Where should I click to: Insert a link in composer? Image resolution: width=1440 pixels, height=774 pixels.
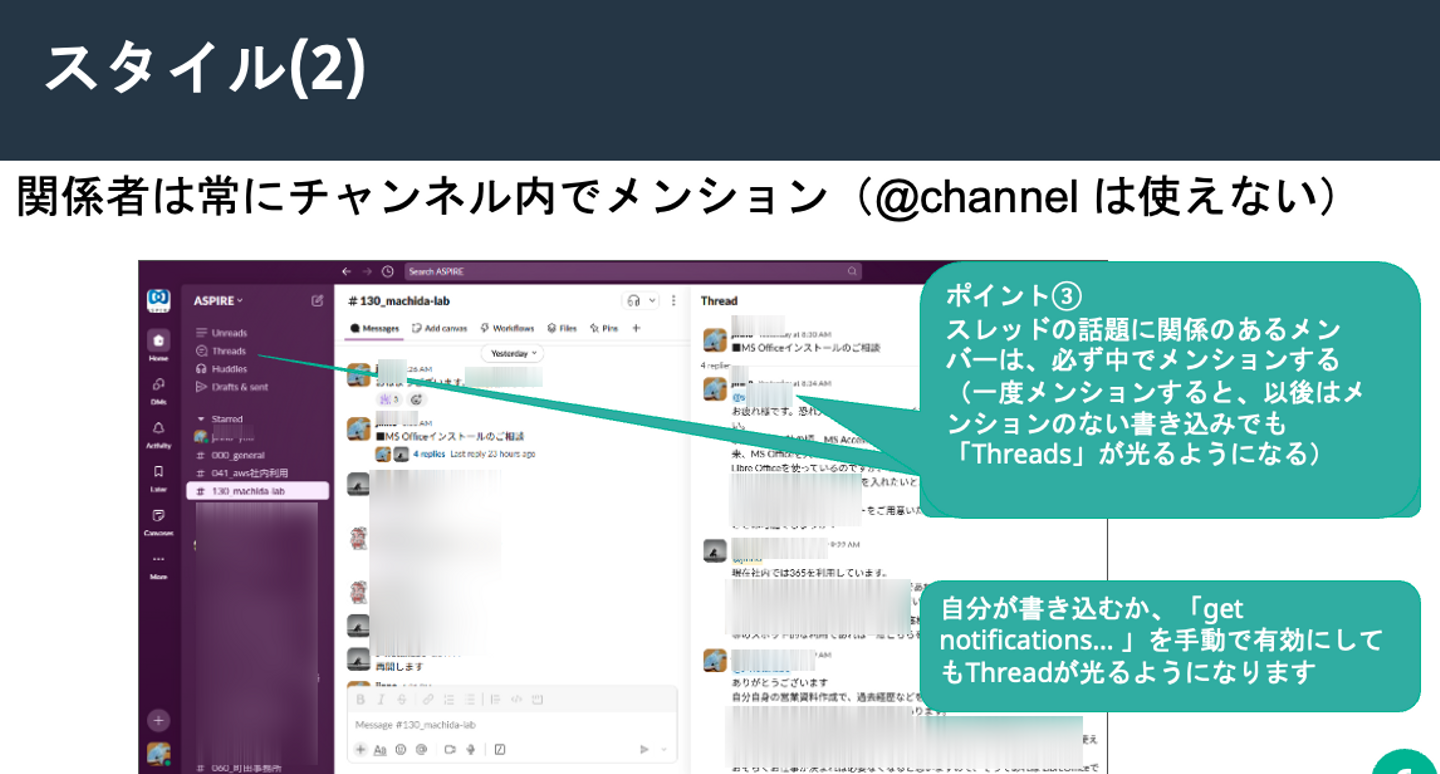[x=428, y=699]
